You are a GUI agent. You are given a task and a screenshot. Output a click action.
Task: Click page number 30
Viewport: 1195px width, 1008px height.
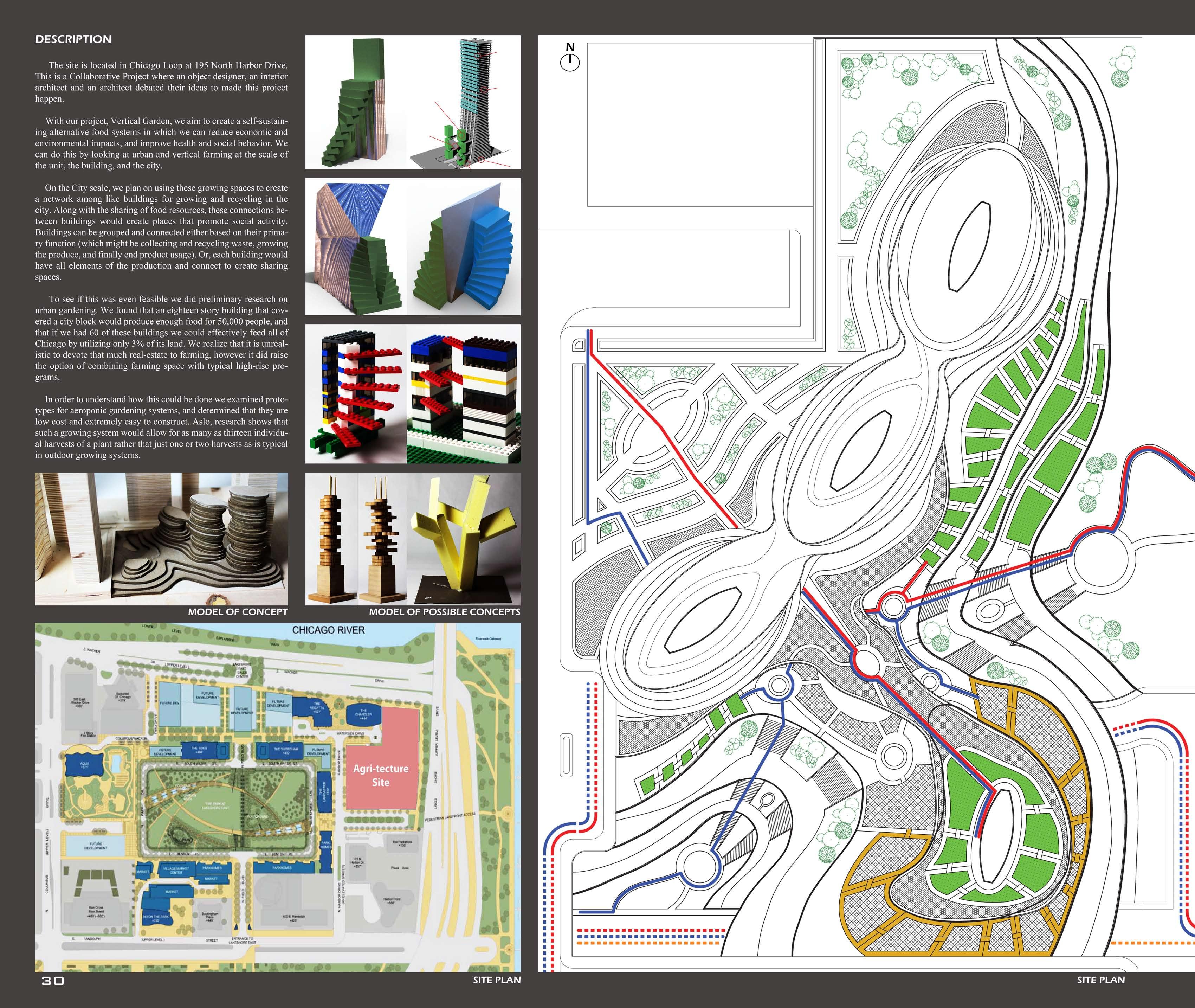tap(53, 981)
